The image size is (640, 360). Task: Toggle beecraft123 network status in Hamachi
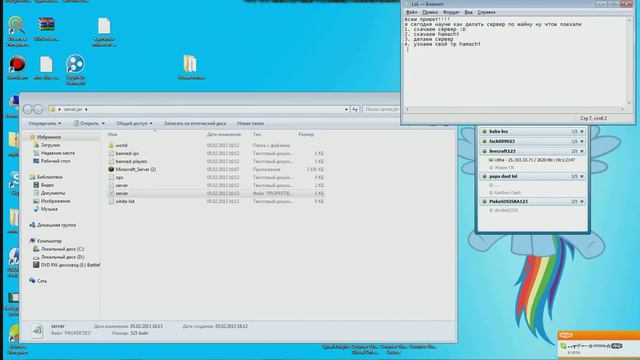[x=484, y=151]
